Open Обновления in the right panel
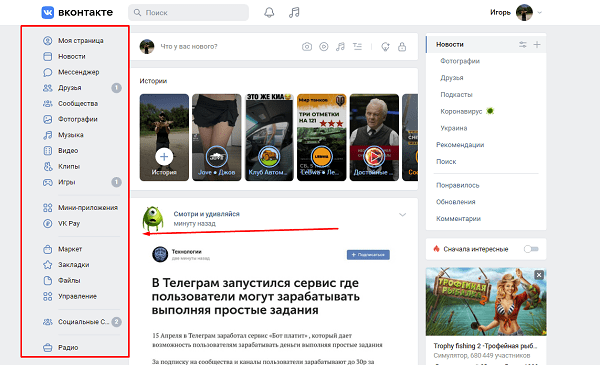The width and height of the screenshot is (600, 365). click(455, 202)
